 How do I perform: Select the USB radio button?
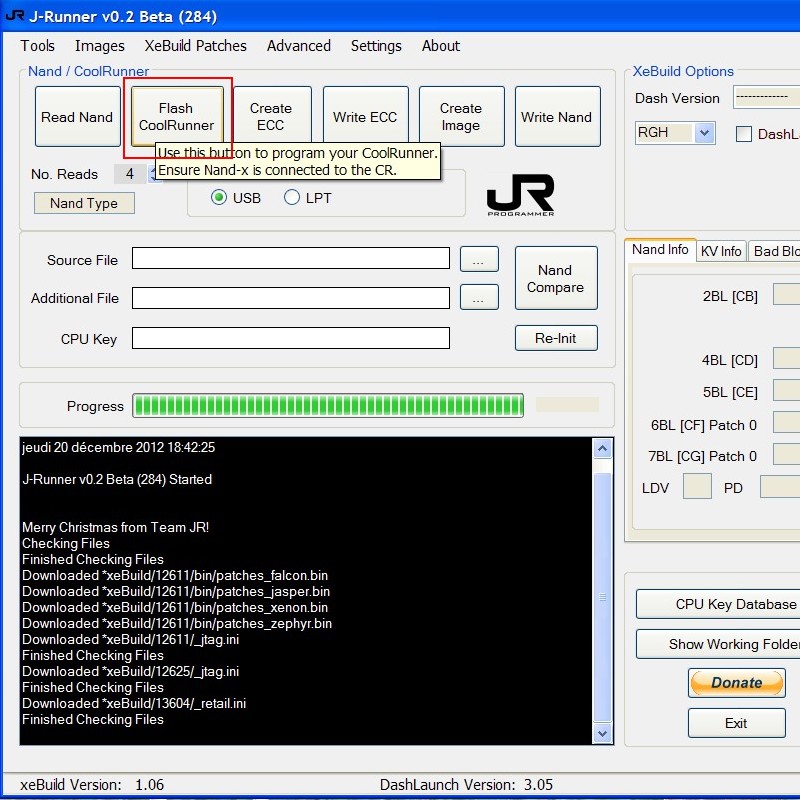[x=218, y=197]
